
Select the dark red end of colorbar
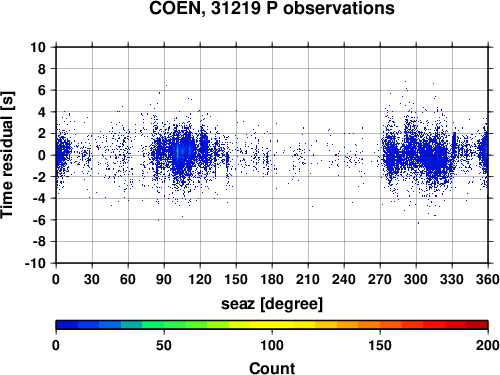477,325
